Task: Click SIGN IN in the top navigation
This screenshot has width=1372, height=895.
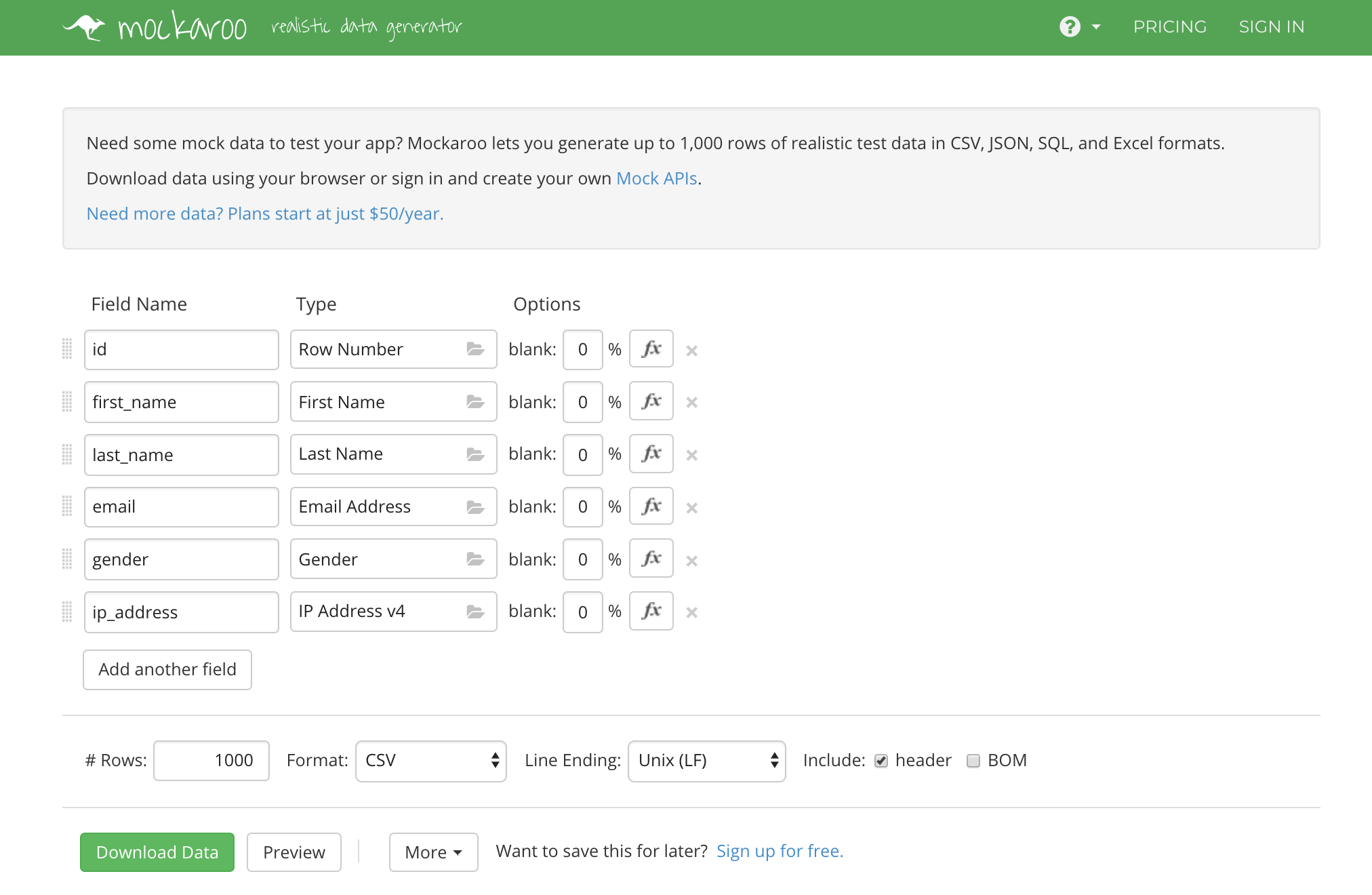Action: (x=1271, y=27)
